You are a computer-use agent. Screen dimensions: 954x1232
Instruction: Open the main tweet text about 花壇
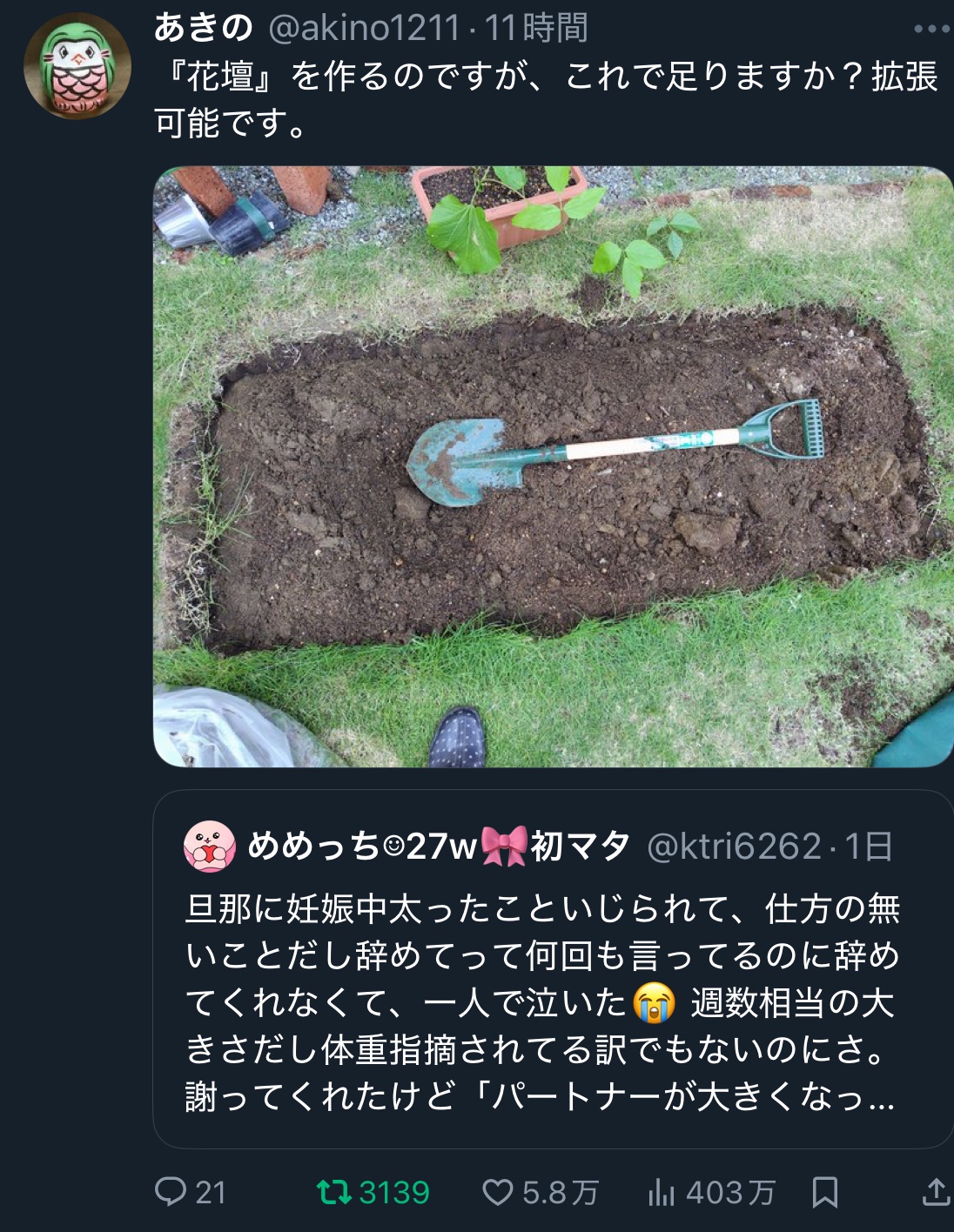(546, 99)
